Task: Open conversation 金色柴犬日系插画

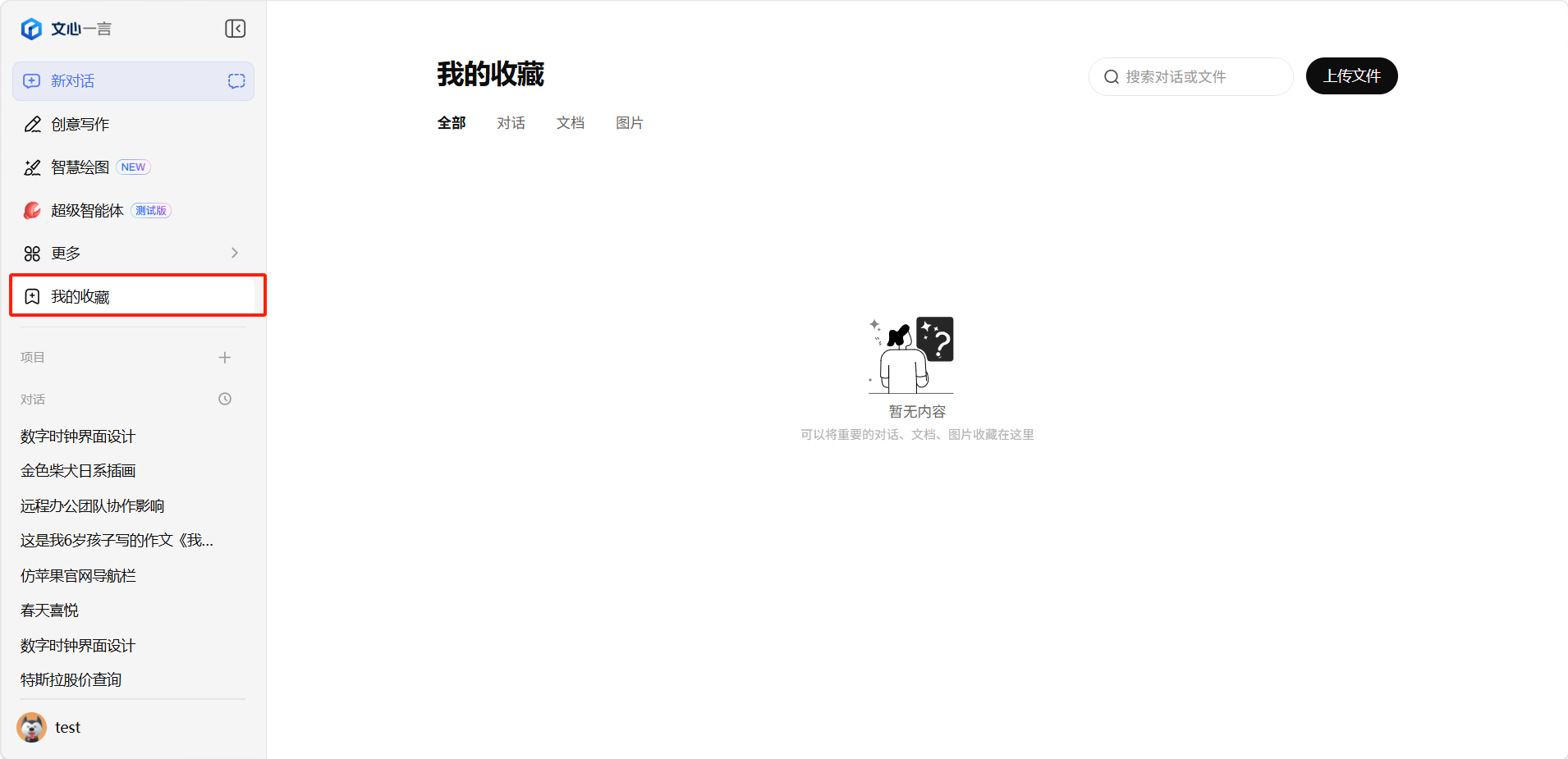Action: click(78, 471)
